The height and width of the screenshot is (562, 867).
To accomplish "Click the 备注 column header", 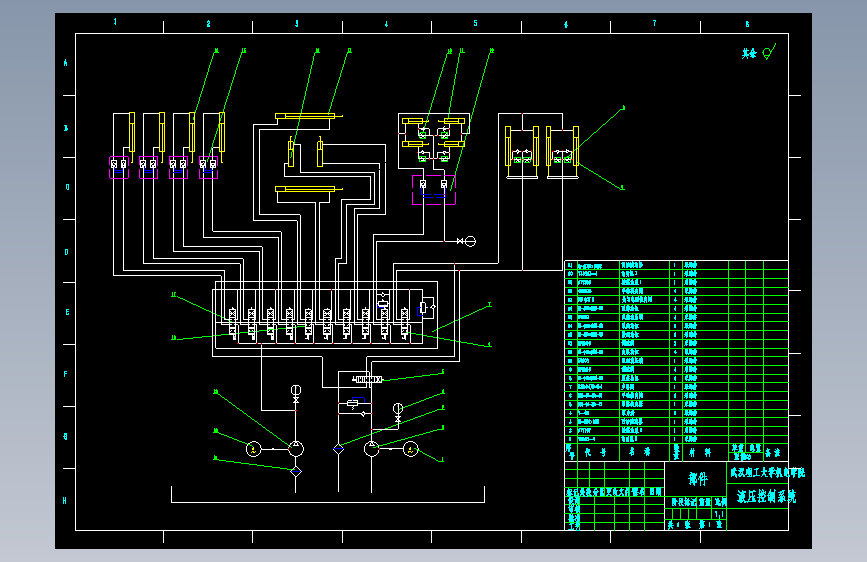I will click(x=772, y=452).
